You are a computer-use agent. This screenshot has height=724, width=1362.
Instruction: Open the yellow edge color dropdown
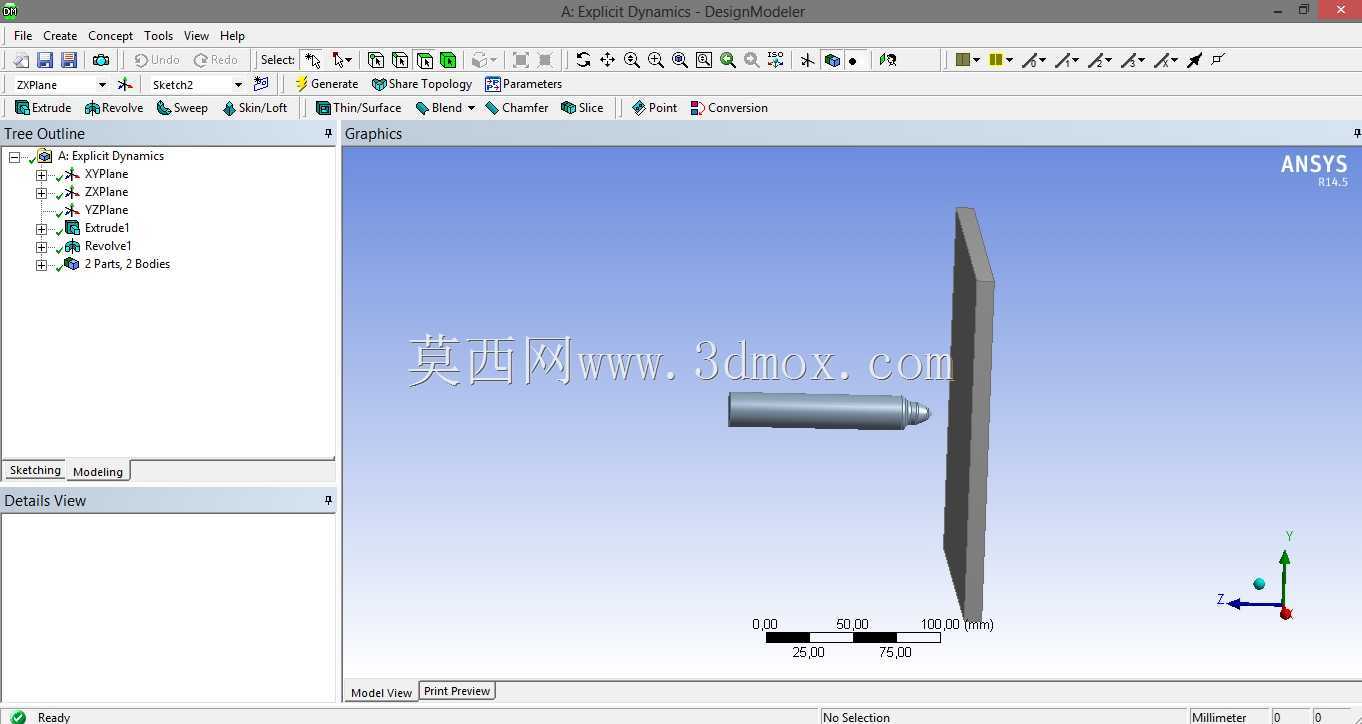[x=1009, y=60]
